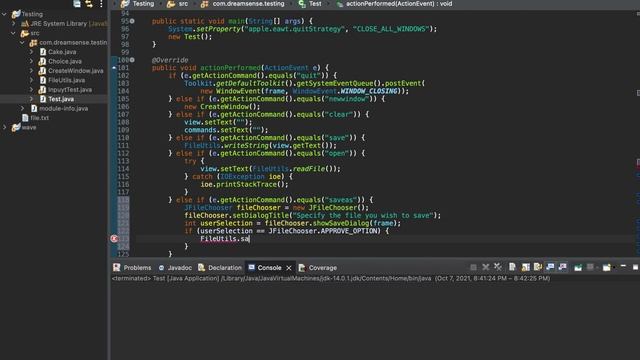Expand the JRE System Library node
This screenshot has height=360, width=640.
(13, 24)
